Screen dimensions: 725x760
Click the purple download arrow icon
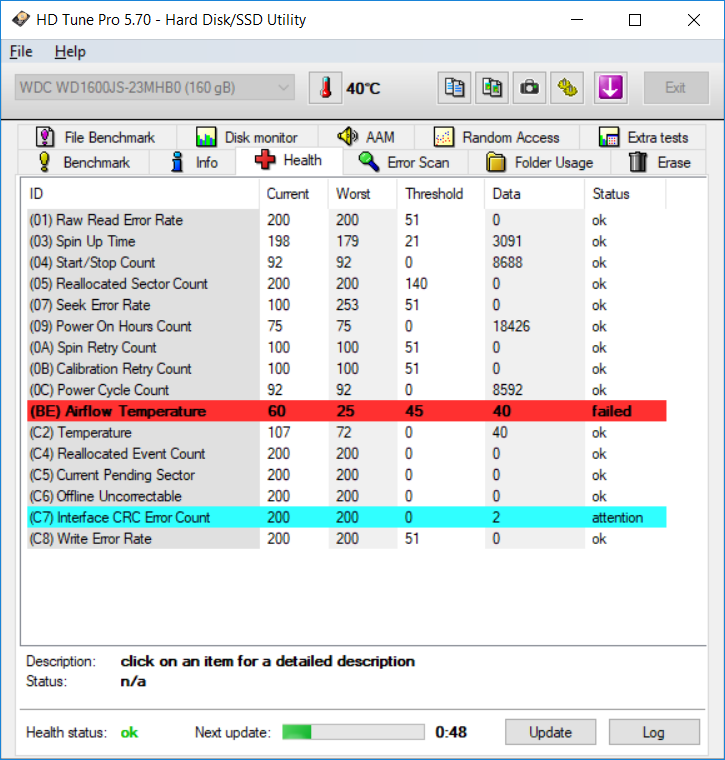[611, 88]
